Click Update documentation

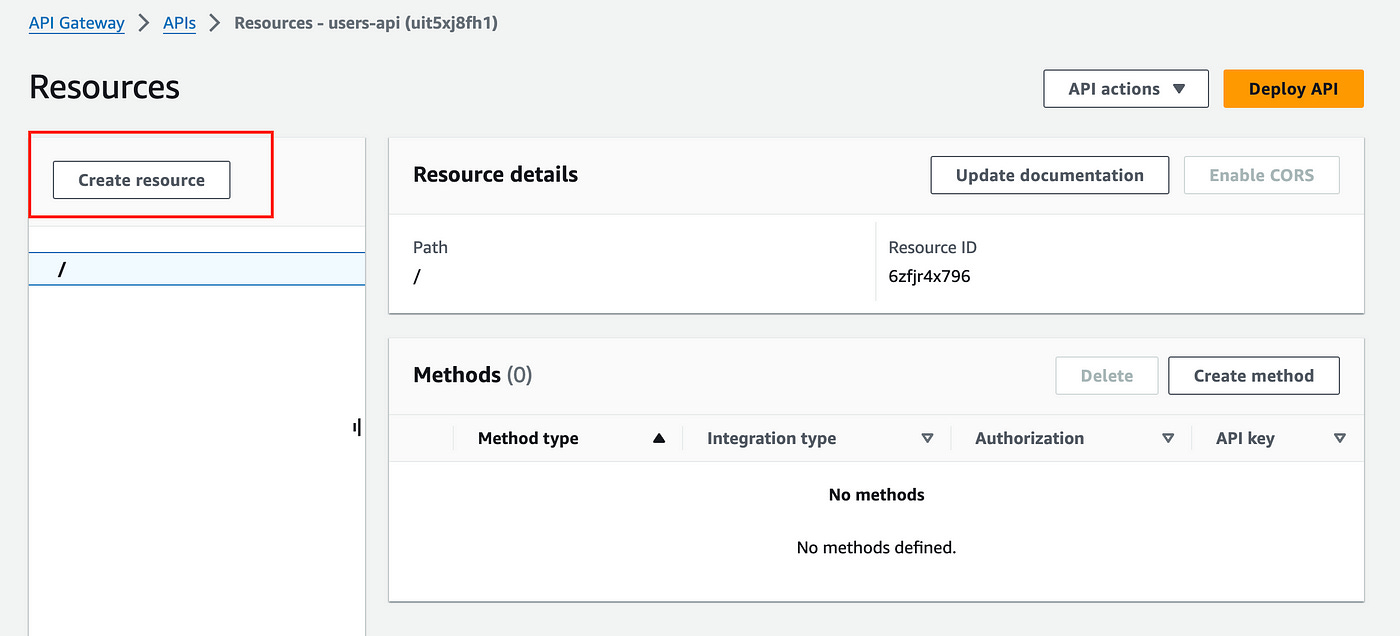(1049, 175)
